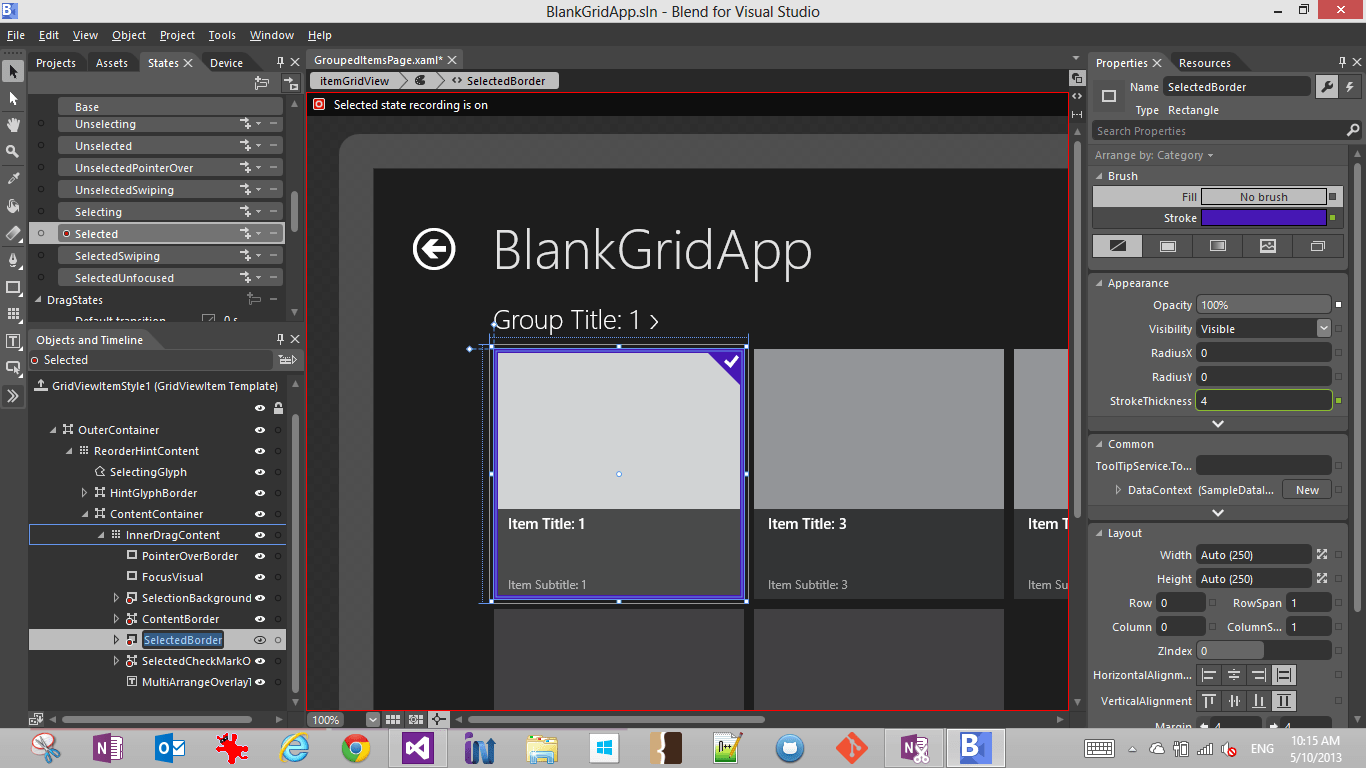This screenshot has height=768, width=1366.
Task: Open the Object menu
Action: 129,35
